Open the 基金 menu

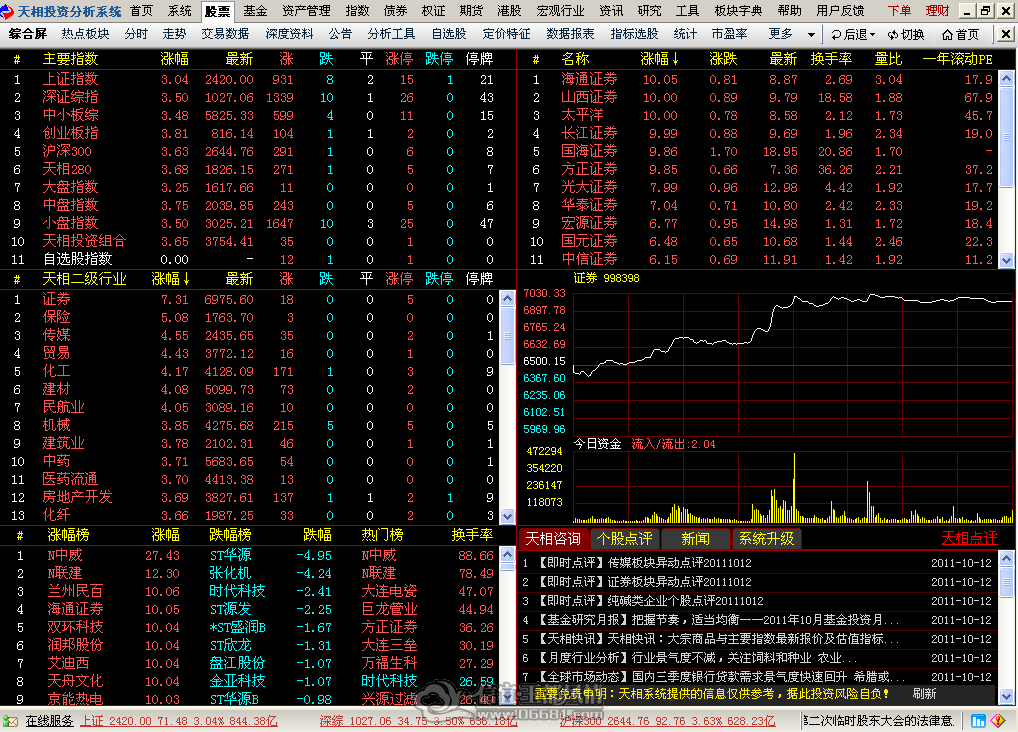255,11
